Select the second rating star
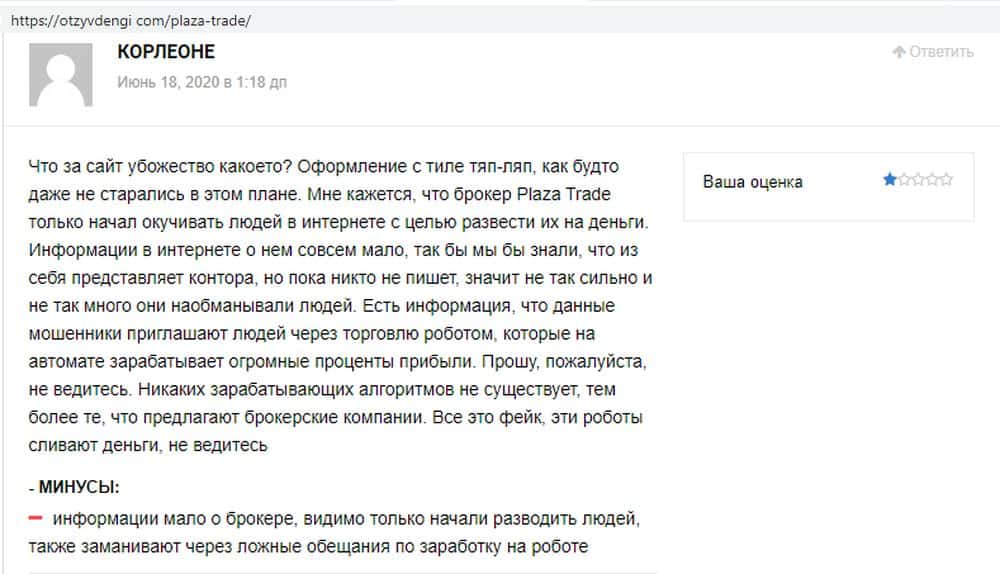Viewport: 1000px width, 574px height. tap(903, 180)
